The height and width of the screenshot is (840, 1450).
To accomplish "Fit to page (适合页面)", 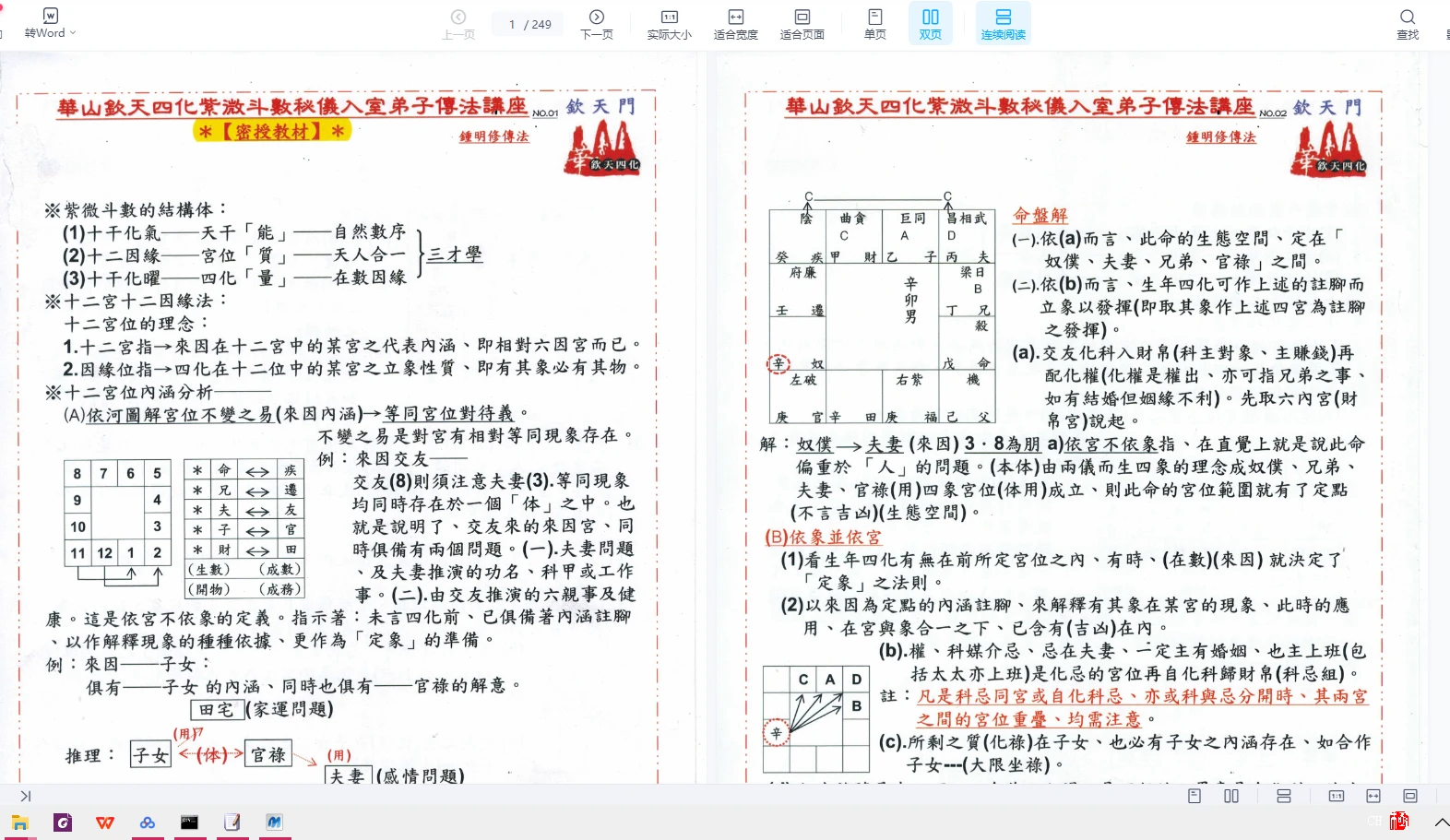I will pos(802,24).
